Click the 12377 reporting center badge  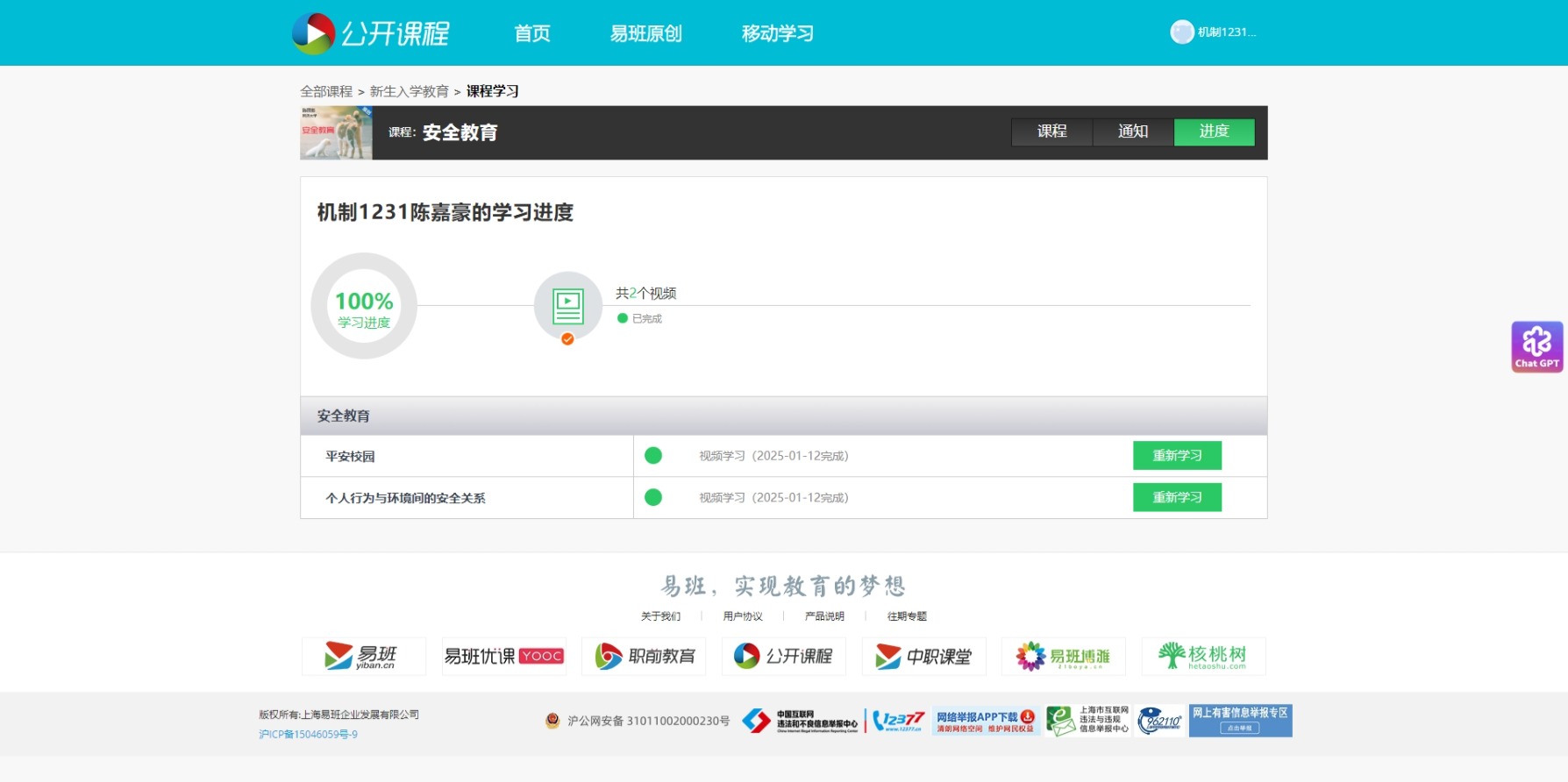898,721
